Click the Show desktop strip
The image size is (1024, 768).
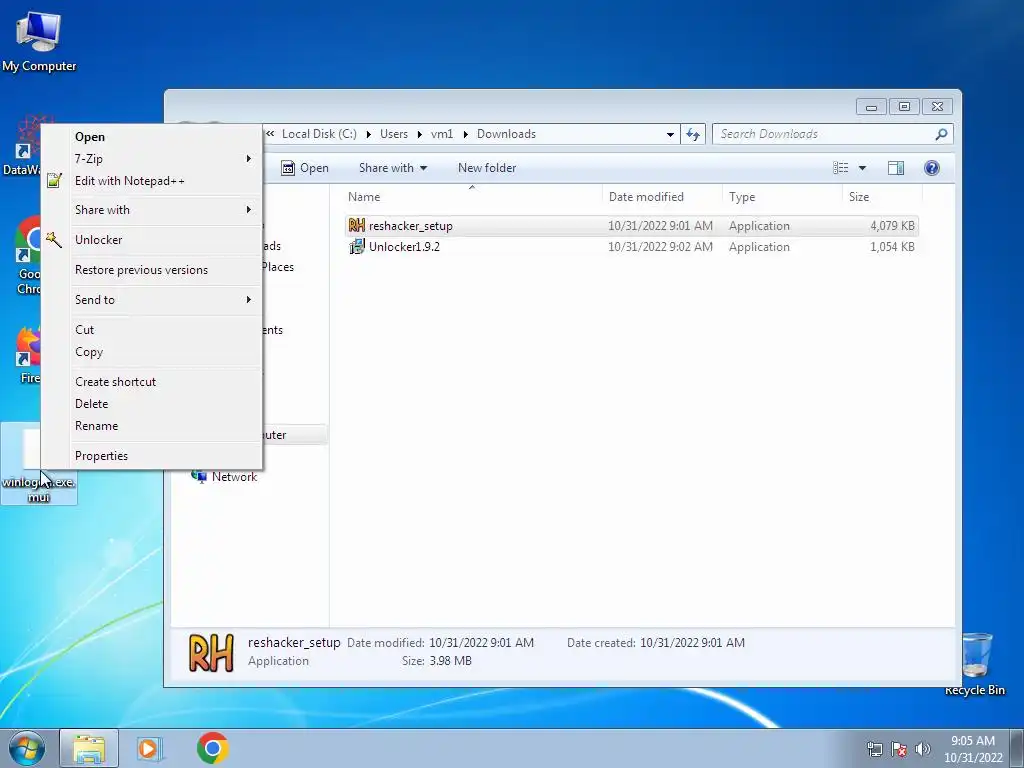(x=1017, y=748)
